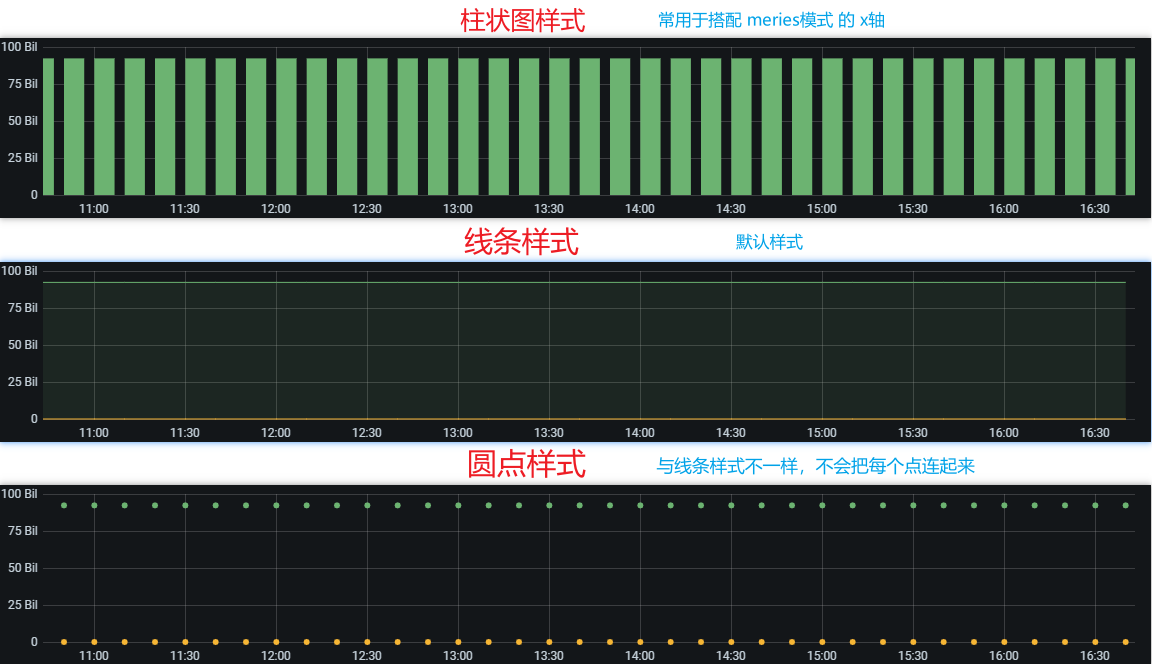
Task: Click the 13:00 time label under bar chart
Action: coord(458,209)
